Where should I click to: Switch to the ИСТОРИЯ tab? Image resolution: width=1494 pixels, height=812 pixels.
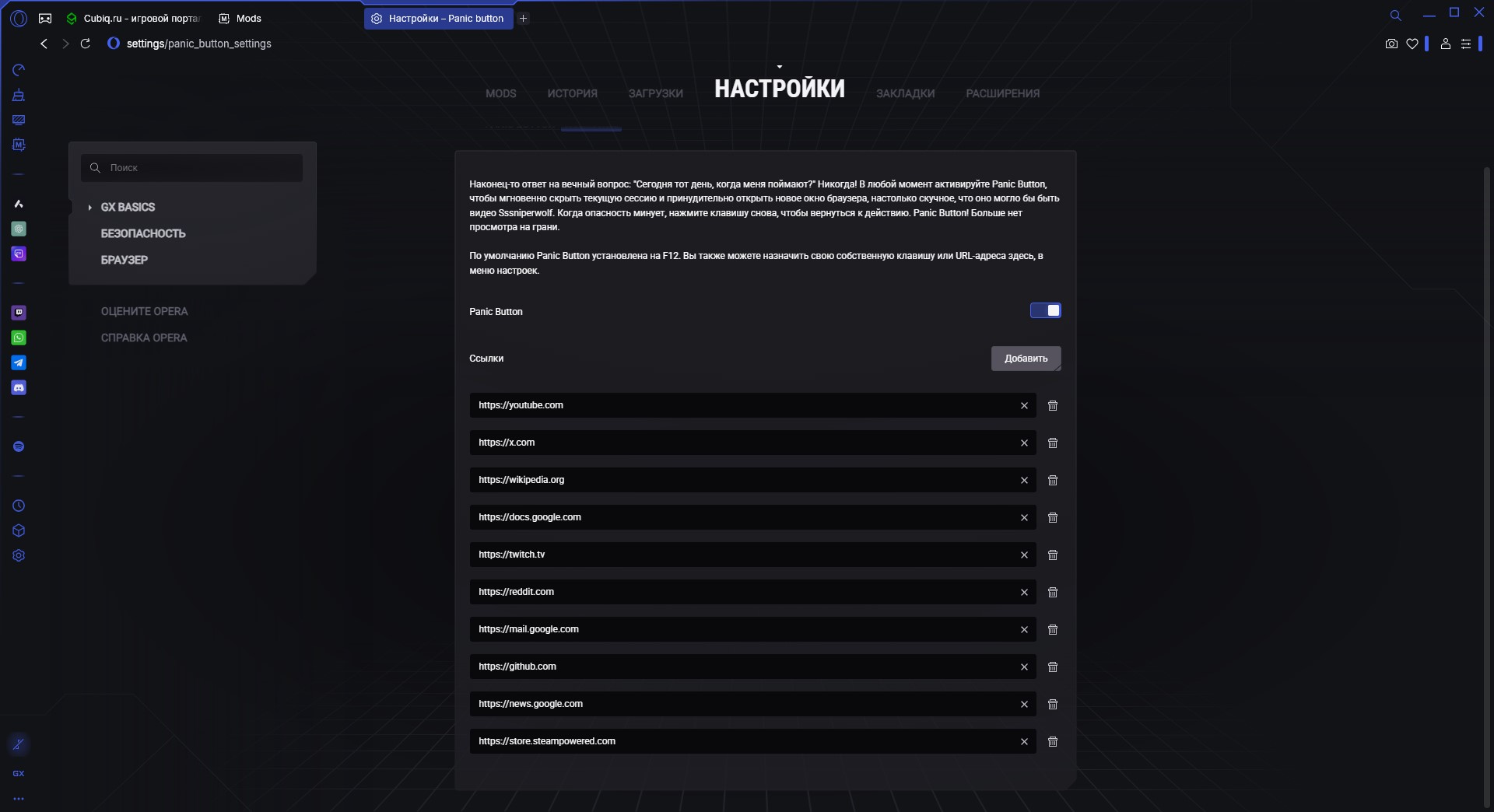572,93
